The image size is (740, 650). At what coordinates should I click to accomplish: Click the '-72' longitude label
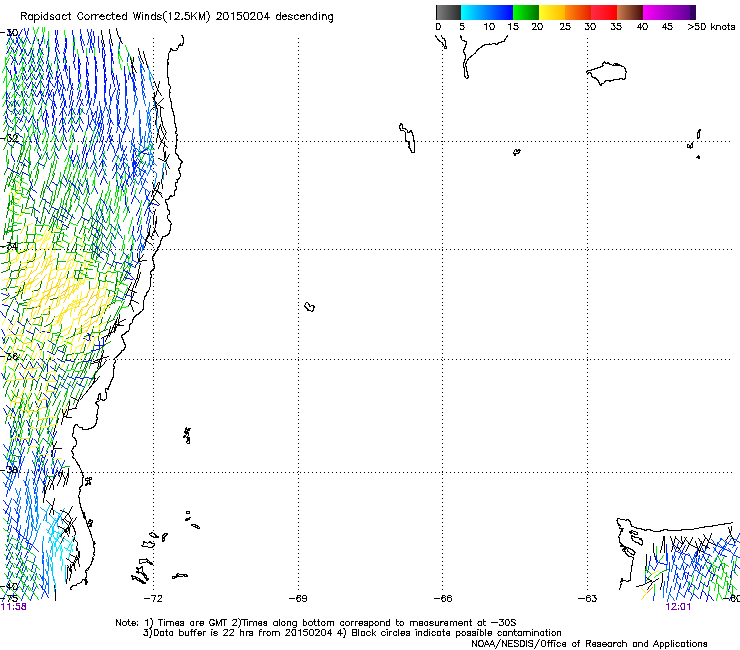point(152,599)
